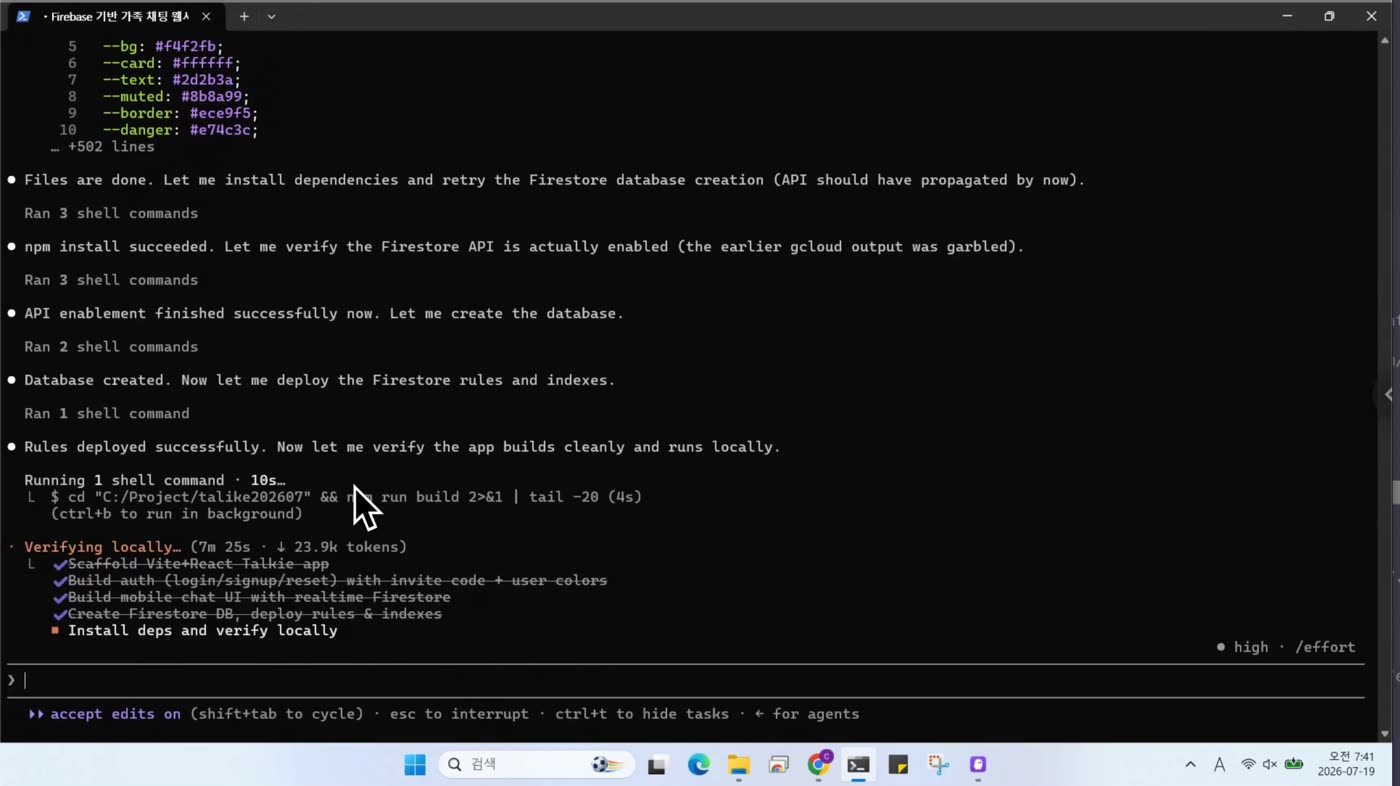This screenshot has width=1400, height=786.
Task: Open File Explorer from taskbar
Action: point(738,765)
